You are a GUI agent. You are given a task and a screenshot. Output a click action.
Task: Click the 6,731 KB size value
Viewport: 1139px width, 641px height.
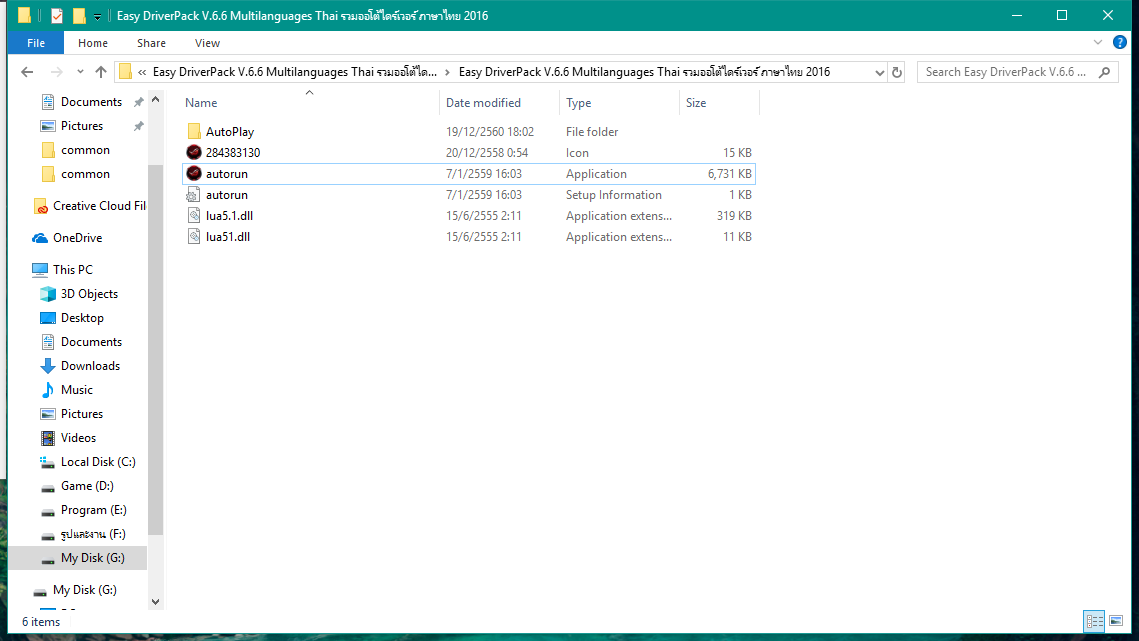coord(729,174)
